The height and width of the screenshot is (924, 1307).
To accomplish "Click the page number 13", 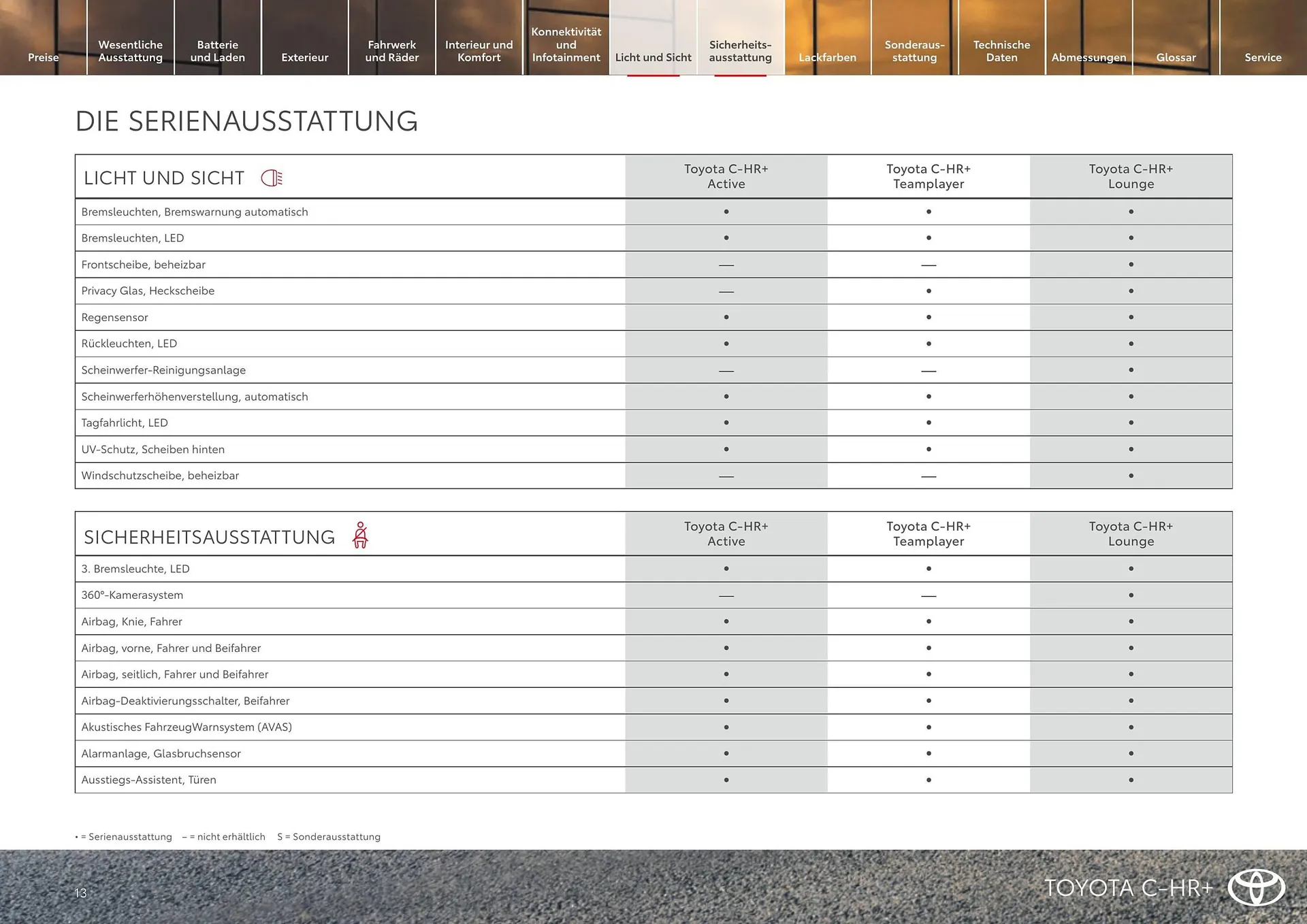I will pyautogui.click(x=81, y=893).
